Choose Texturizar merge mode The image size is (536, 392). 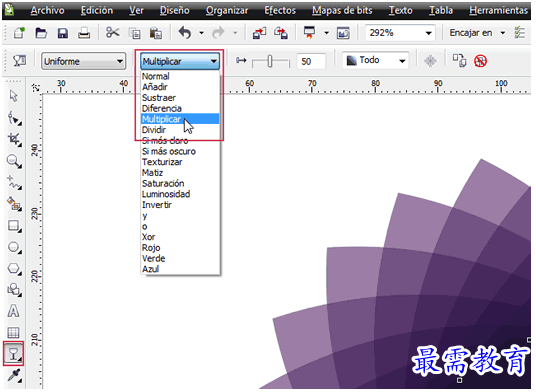(x=180, y=162)
